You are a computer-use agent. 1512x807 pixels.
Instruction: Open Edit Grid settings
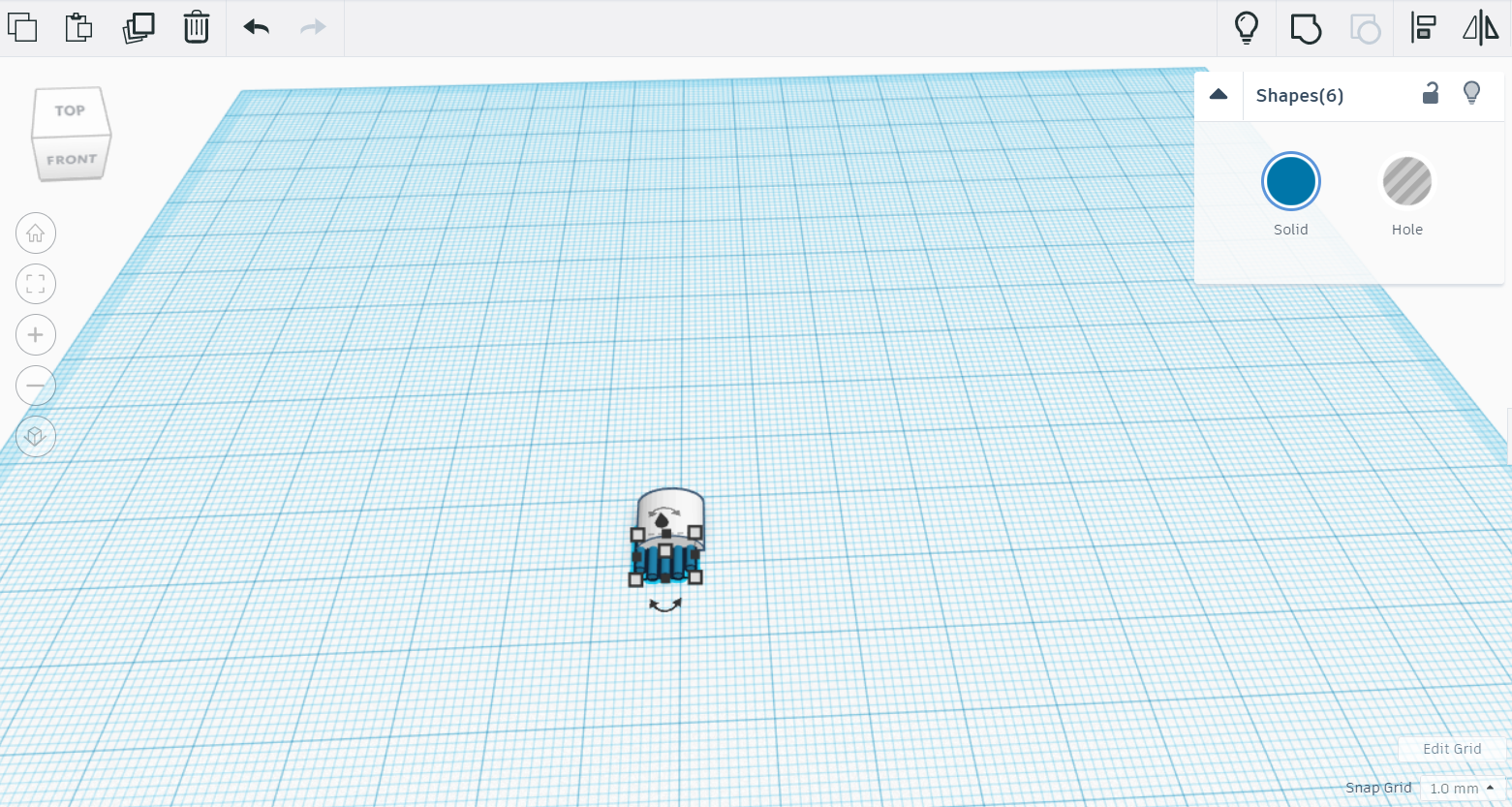click(x=1452, y=749)
